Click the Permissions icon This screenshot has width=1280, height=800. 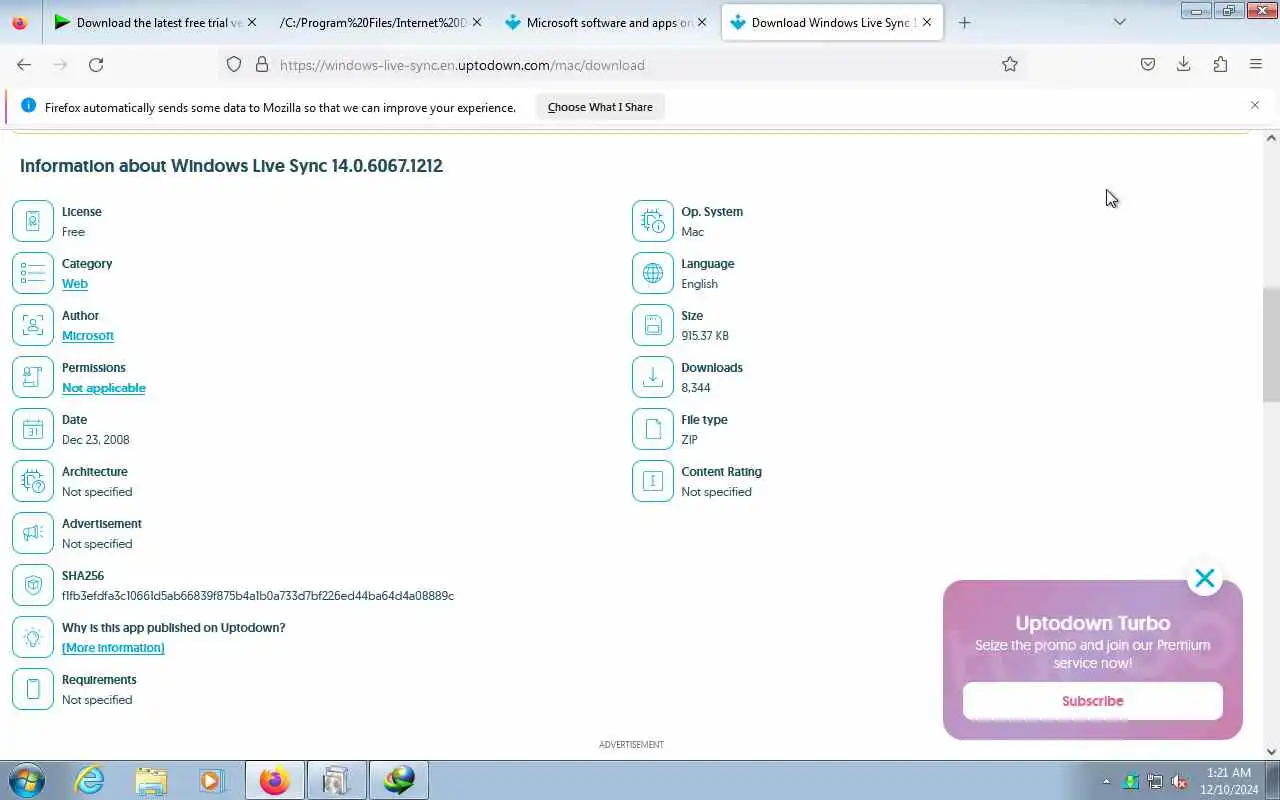tap(33, 377)
